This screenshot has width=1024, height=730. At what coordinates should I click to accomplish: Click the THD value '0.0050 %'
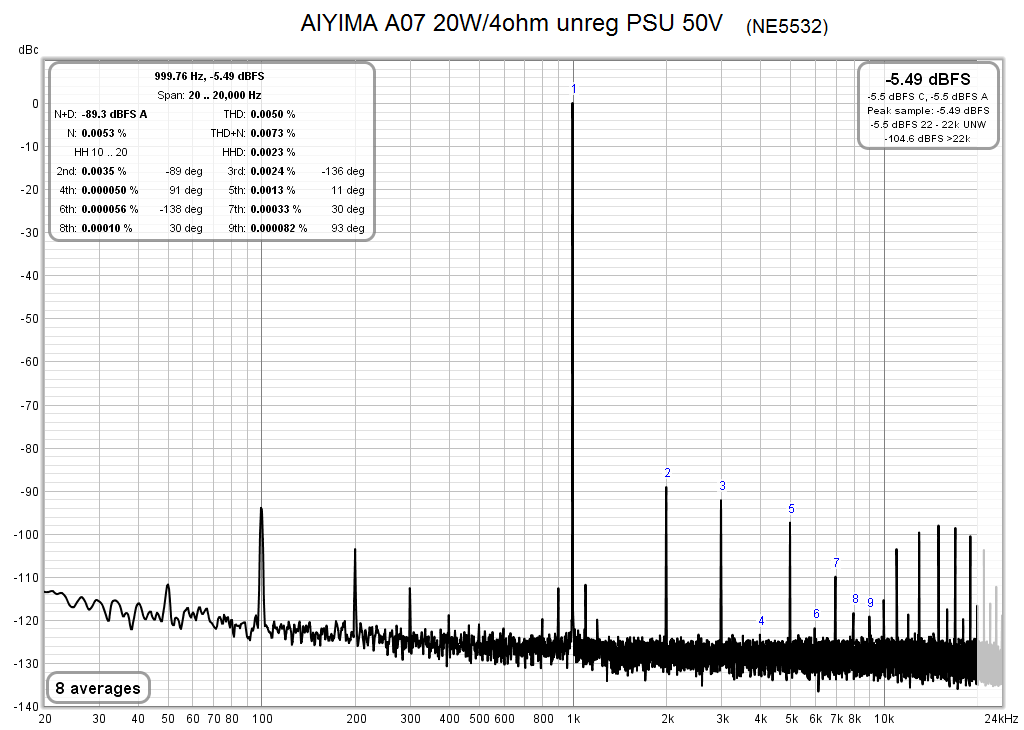273,114
